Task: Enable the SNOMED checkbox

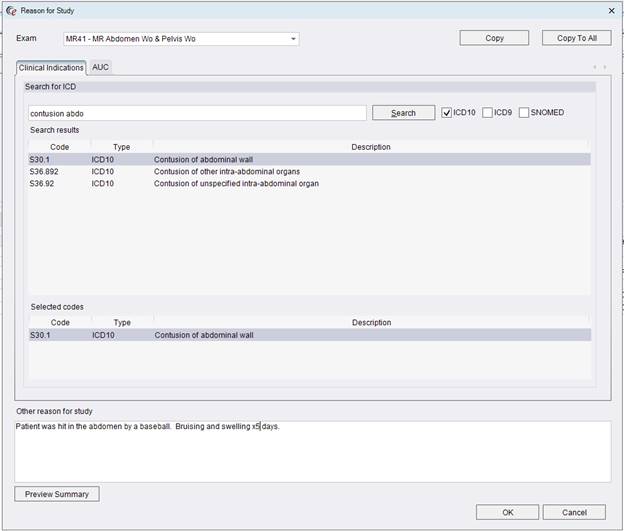Action: (524, 113)
